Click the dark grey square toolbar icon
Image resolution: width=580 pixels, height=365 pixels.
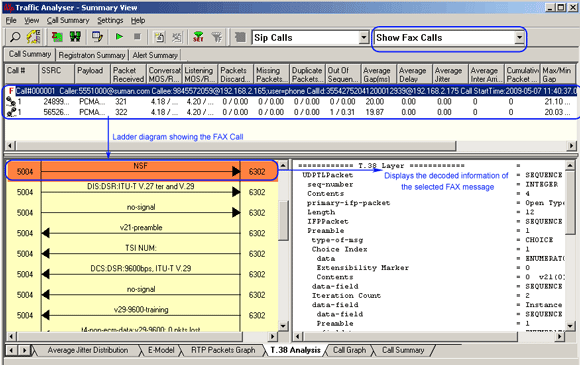coord(240,37)
